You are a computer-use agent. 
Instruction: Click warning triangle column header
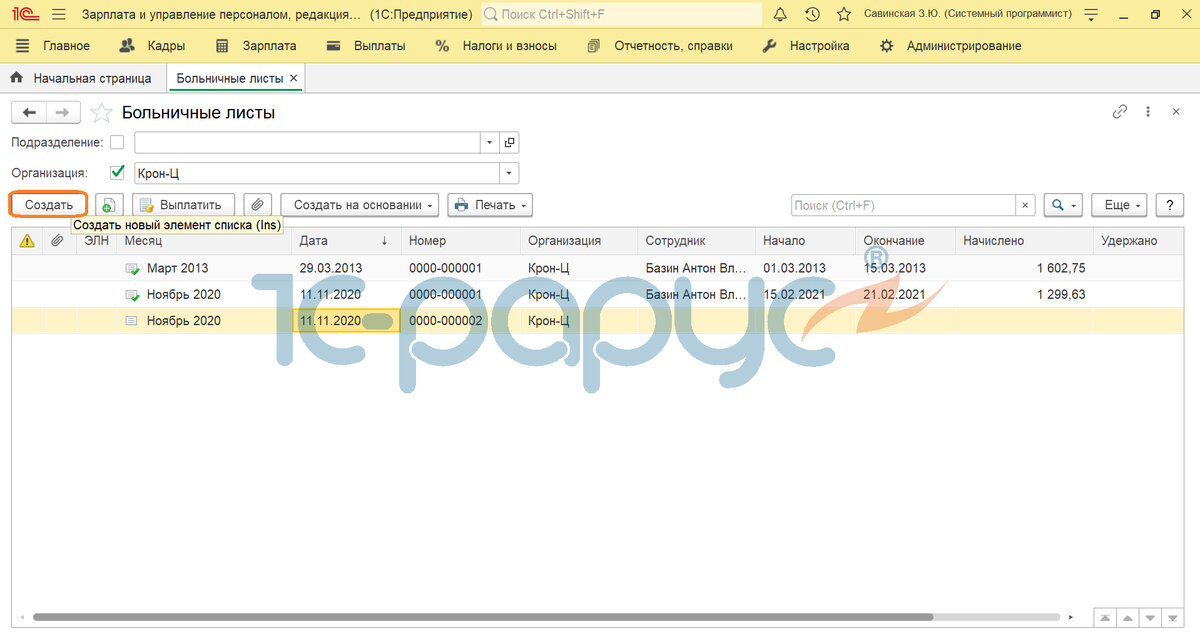tap(27, 241)
